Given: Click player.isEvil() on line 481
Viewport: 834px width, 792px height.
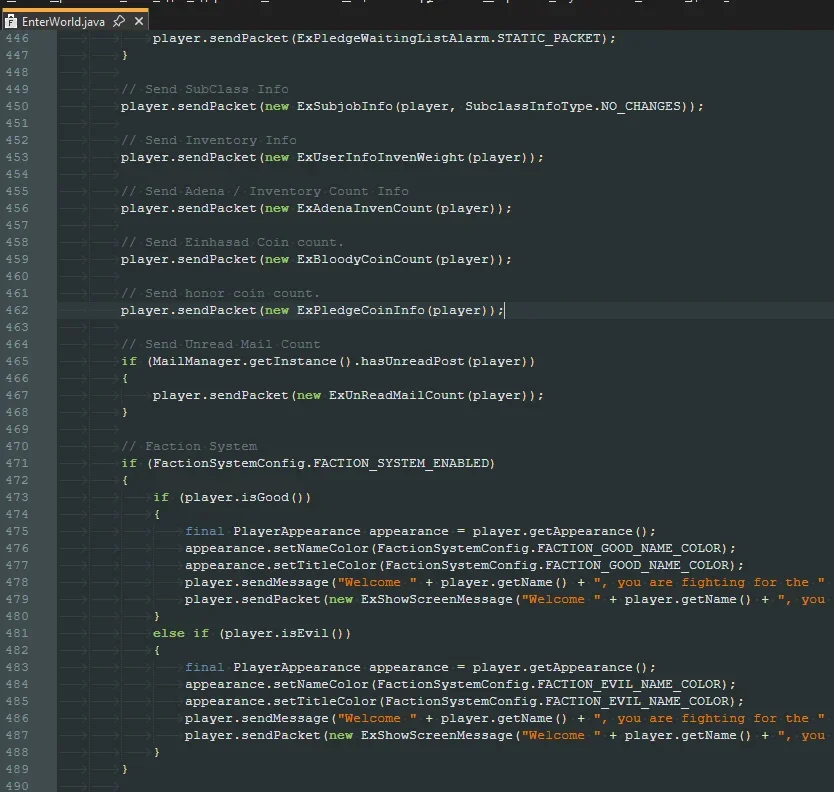Looking at the screenshot, I should pos(284,634).
